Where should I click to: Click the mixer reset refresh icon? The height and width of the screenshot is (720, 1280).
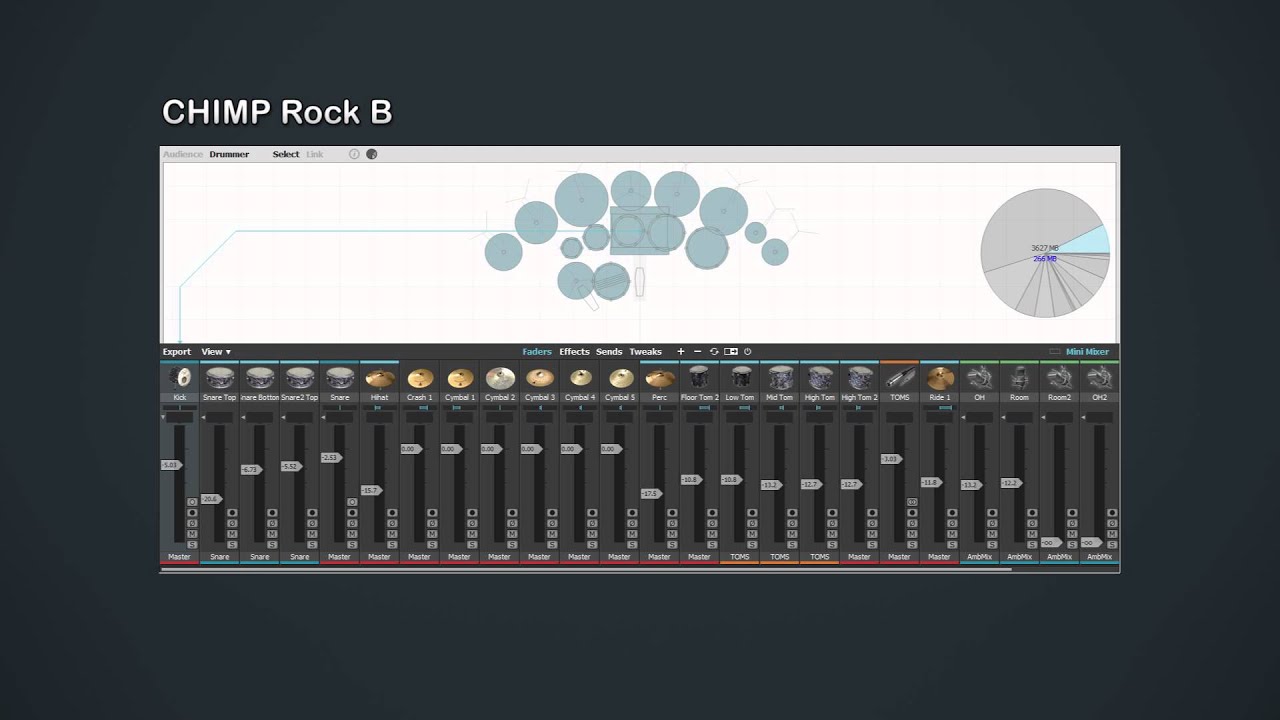[714, 351]
